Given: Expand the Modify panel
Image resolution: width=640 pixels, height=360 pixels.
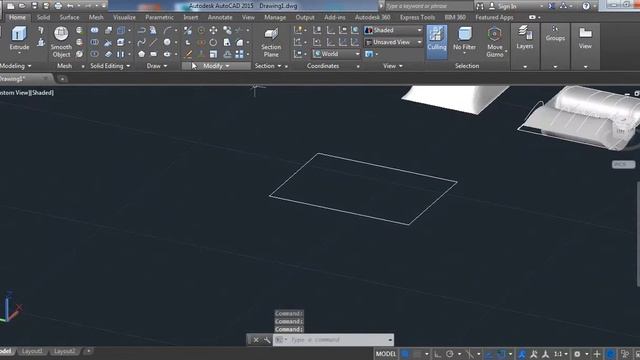Looking at the screenshot, I should click(x=216, y=66).
